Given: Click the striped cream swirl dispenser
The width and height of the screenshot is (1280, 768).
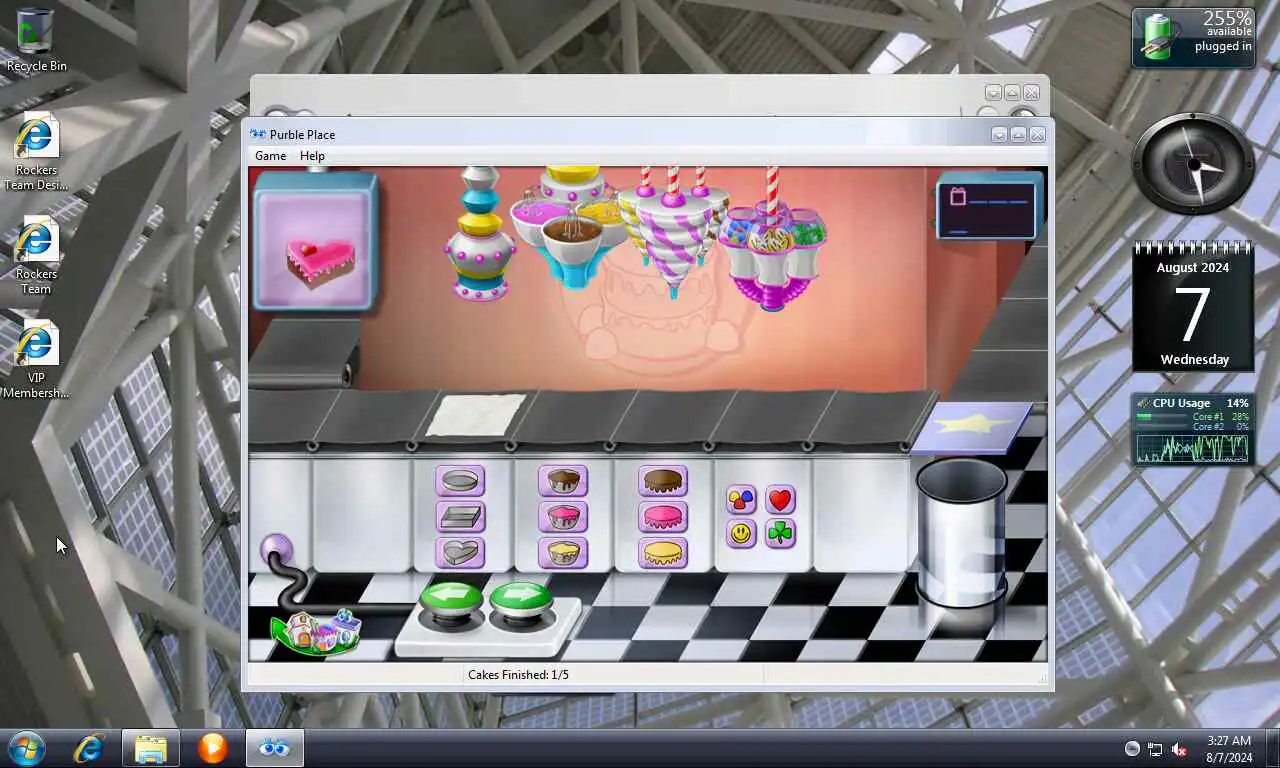Looking at the screenshot, I should coord(674,233).
